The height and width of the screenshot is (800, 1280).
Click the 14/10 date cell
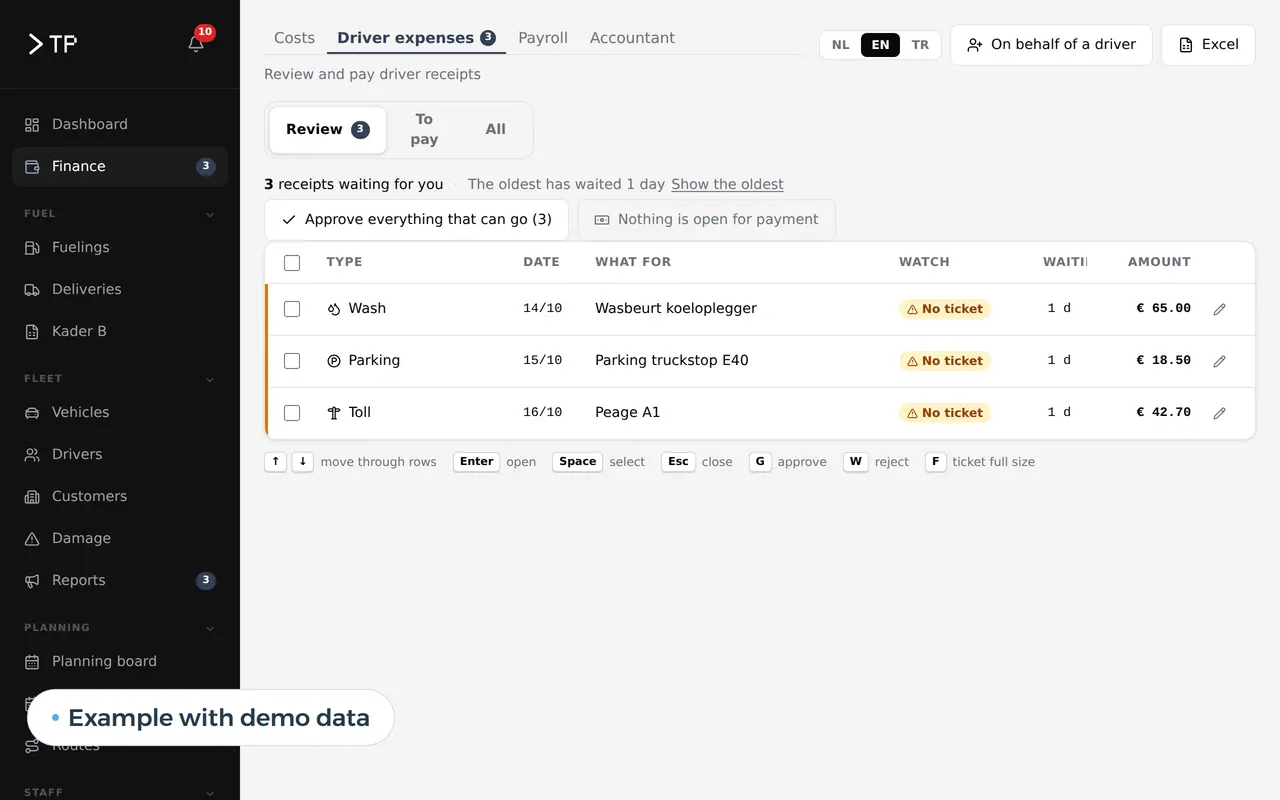coord(543,309)
